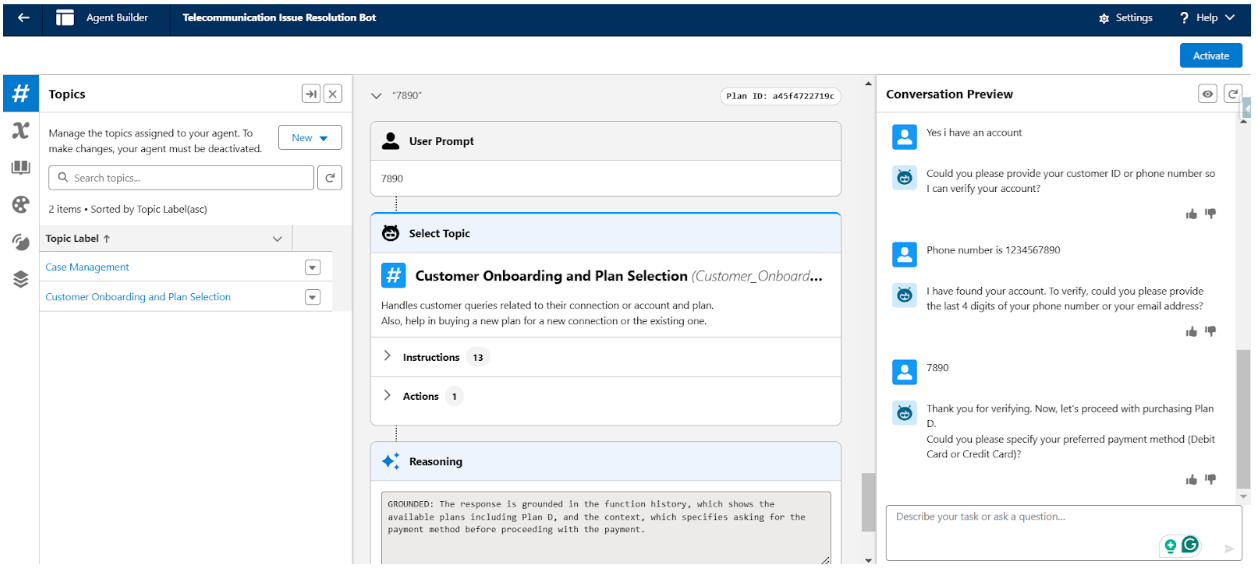Screen dimensions: 1257x576
Task: Open the knowledge book icon in sidebar
Action: click(x=20, y=167)
